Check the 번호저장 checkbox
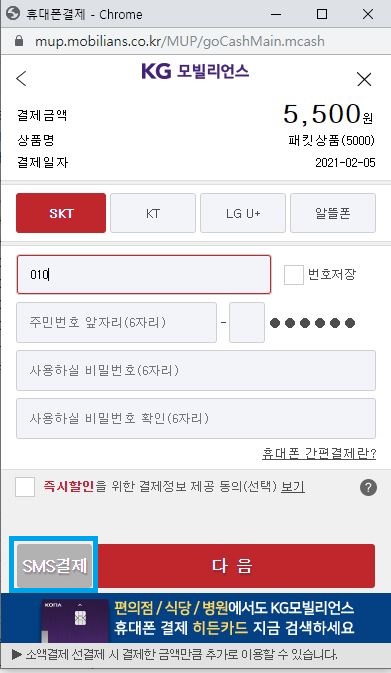Viewport: 391px width, 673px height. coord(294,275)
